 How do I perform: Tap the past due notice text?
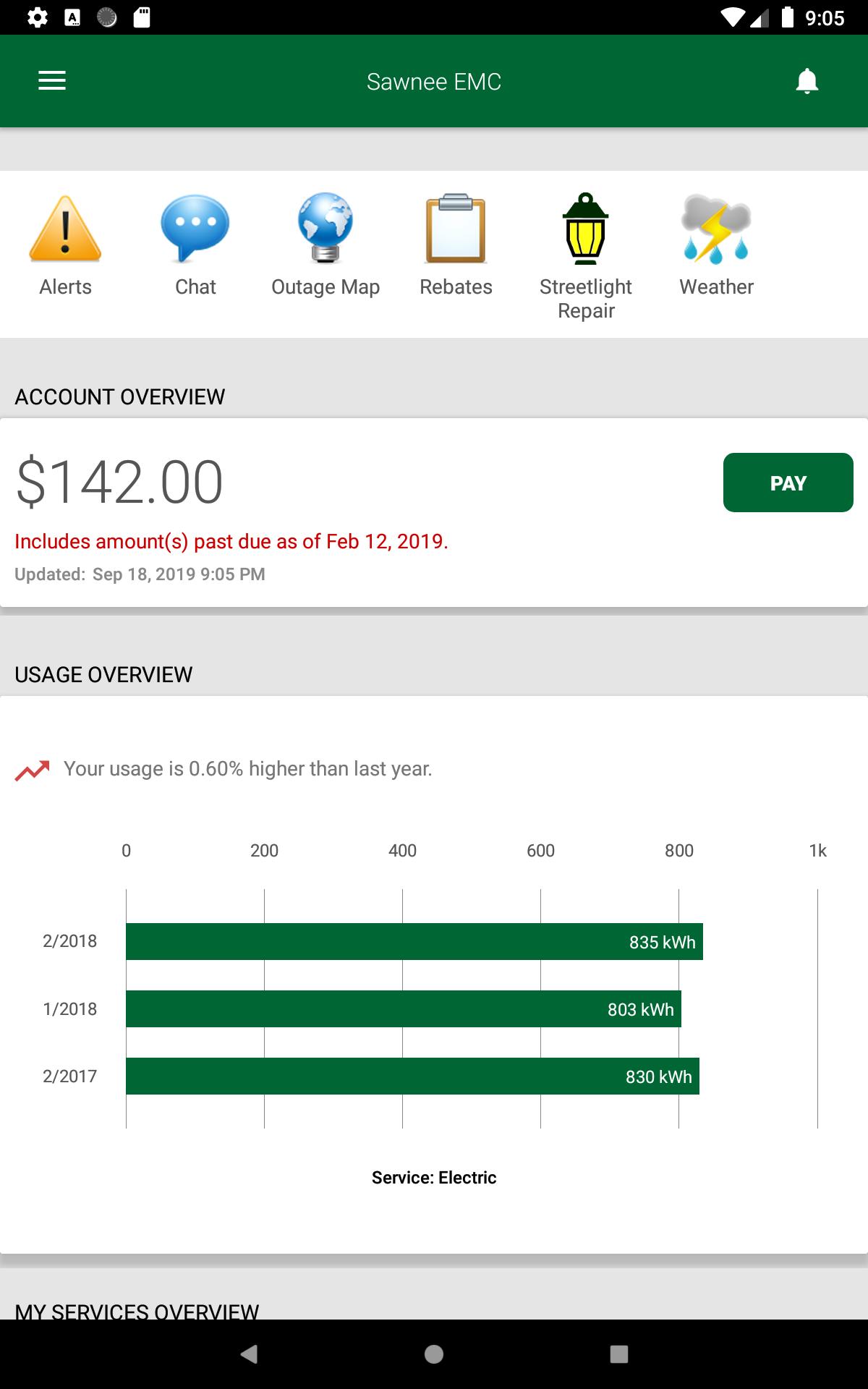pos(231,541)
